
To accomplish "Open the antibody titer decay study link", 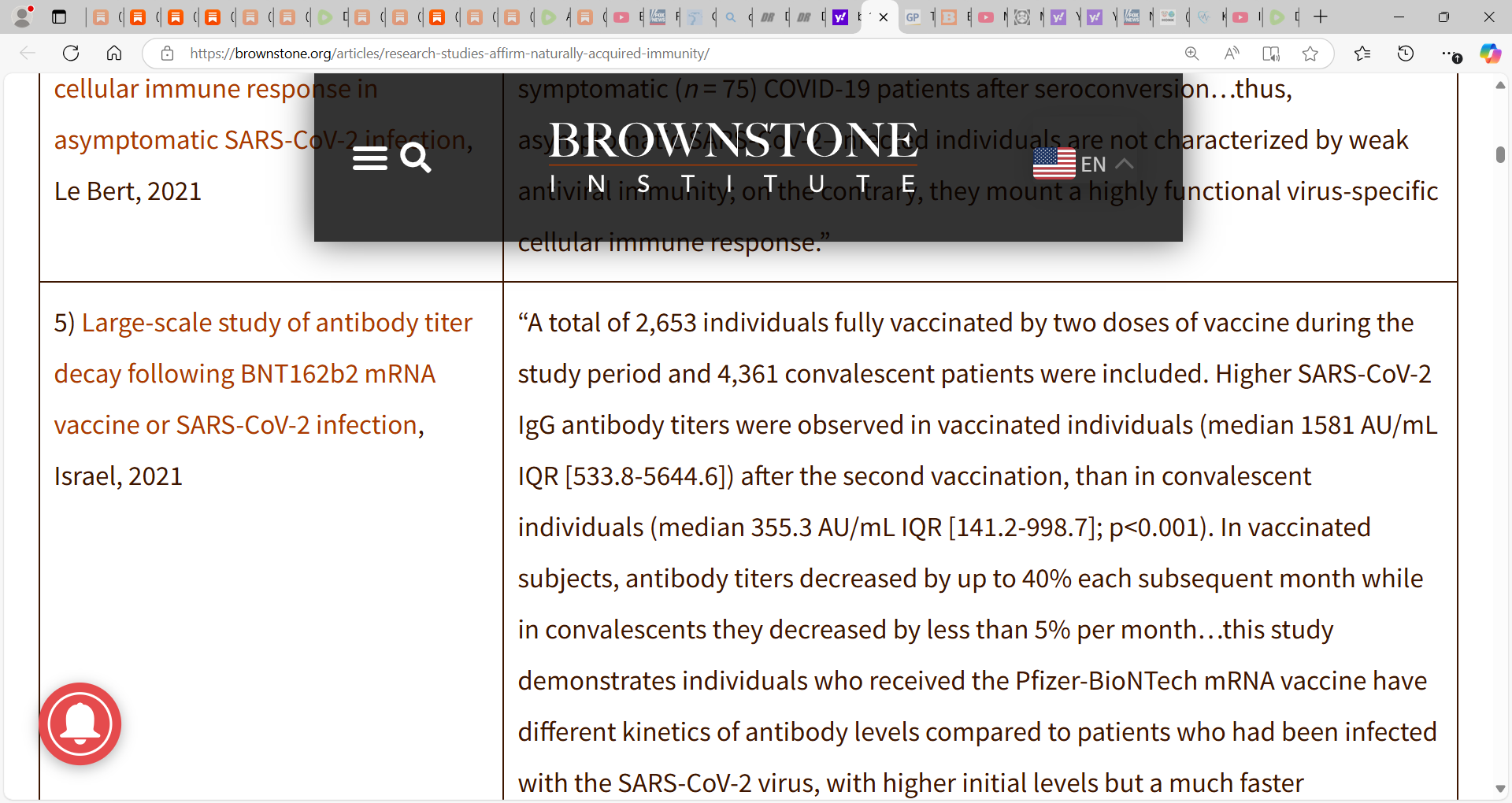I will 263,373.
